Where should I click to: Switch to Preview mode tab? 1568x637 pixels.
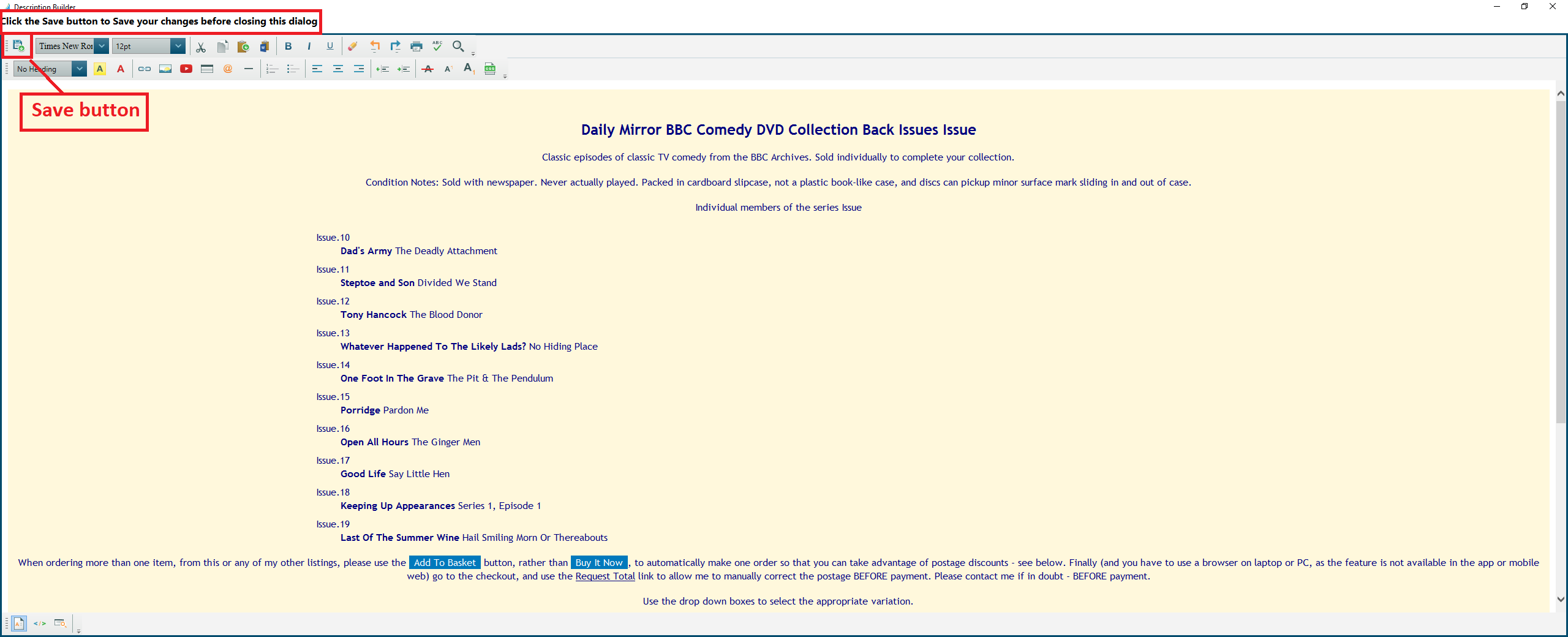click(x=60, y=624)
